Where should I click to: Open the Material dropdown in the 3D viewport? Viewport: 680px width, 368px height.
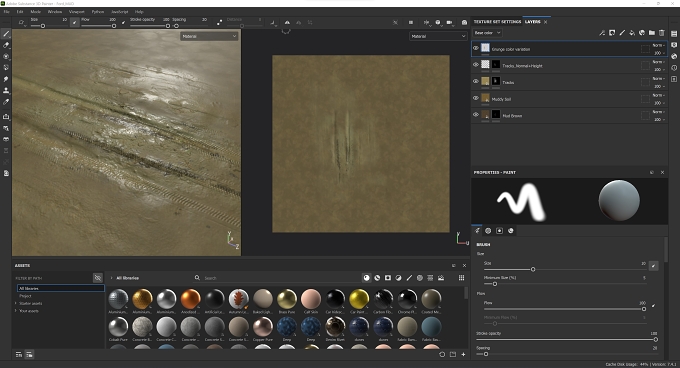click(209, 36)
